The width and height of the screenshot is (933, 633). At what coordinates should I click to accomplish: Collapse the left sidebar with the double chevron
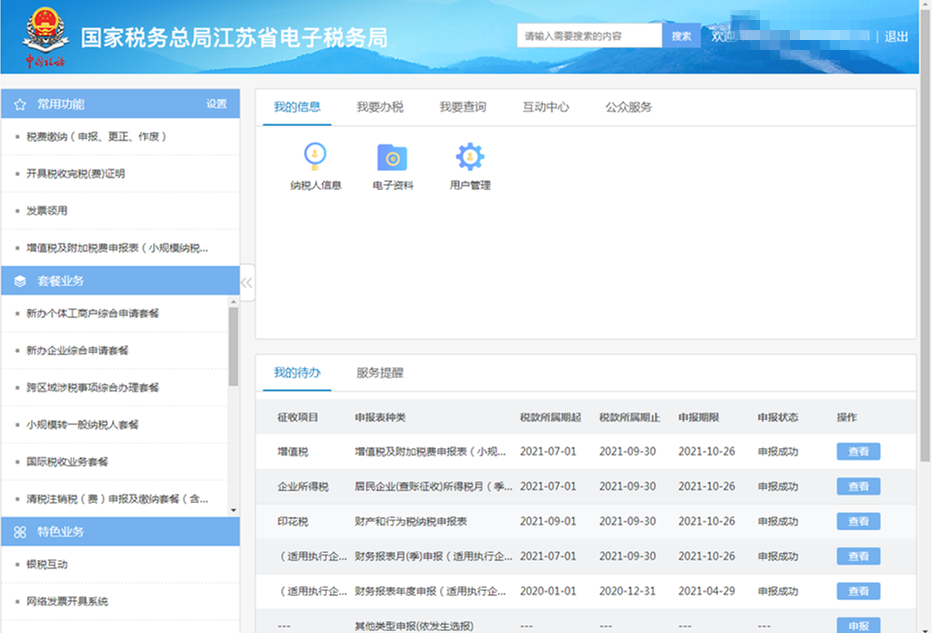click(x=247, y=283)
